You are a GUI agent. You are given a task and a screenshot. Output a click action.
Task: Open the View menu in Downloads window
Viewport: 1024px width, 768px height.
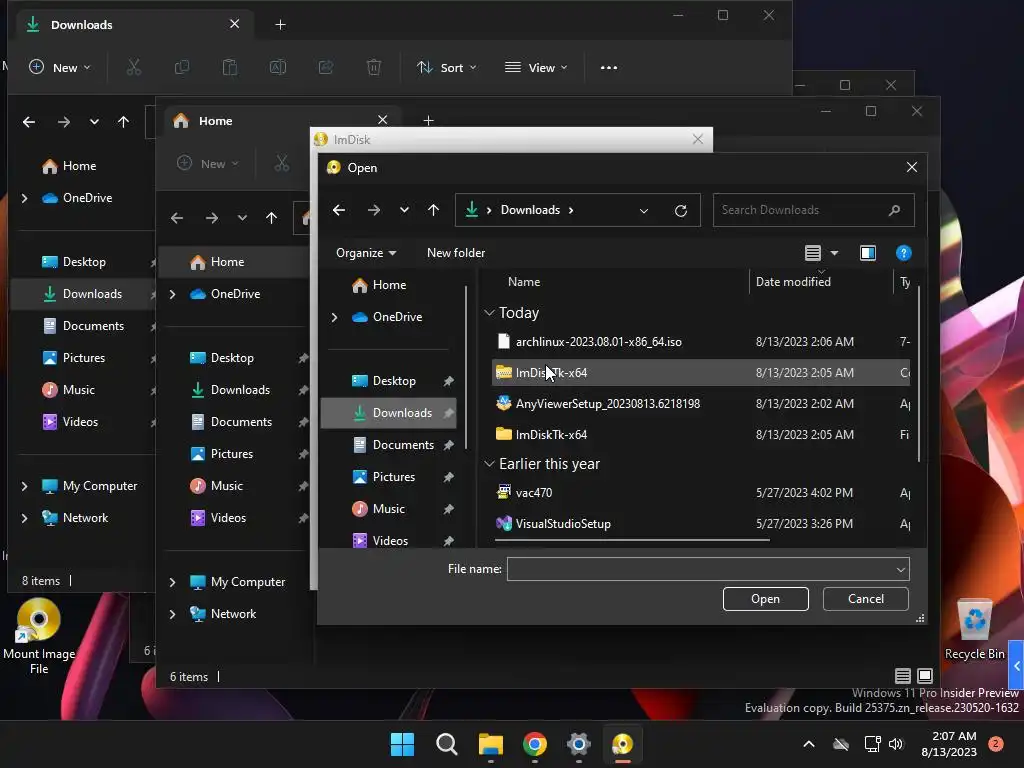pyautogui.click(x=536, y=68)
